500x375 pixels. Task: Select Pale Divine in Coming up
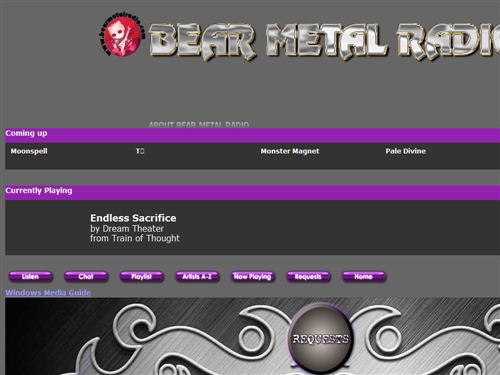point(405,151)
